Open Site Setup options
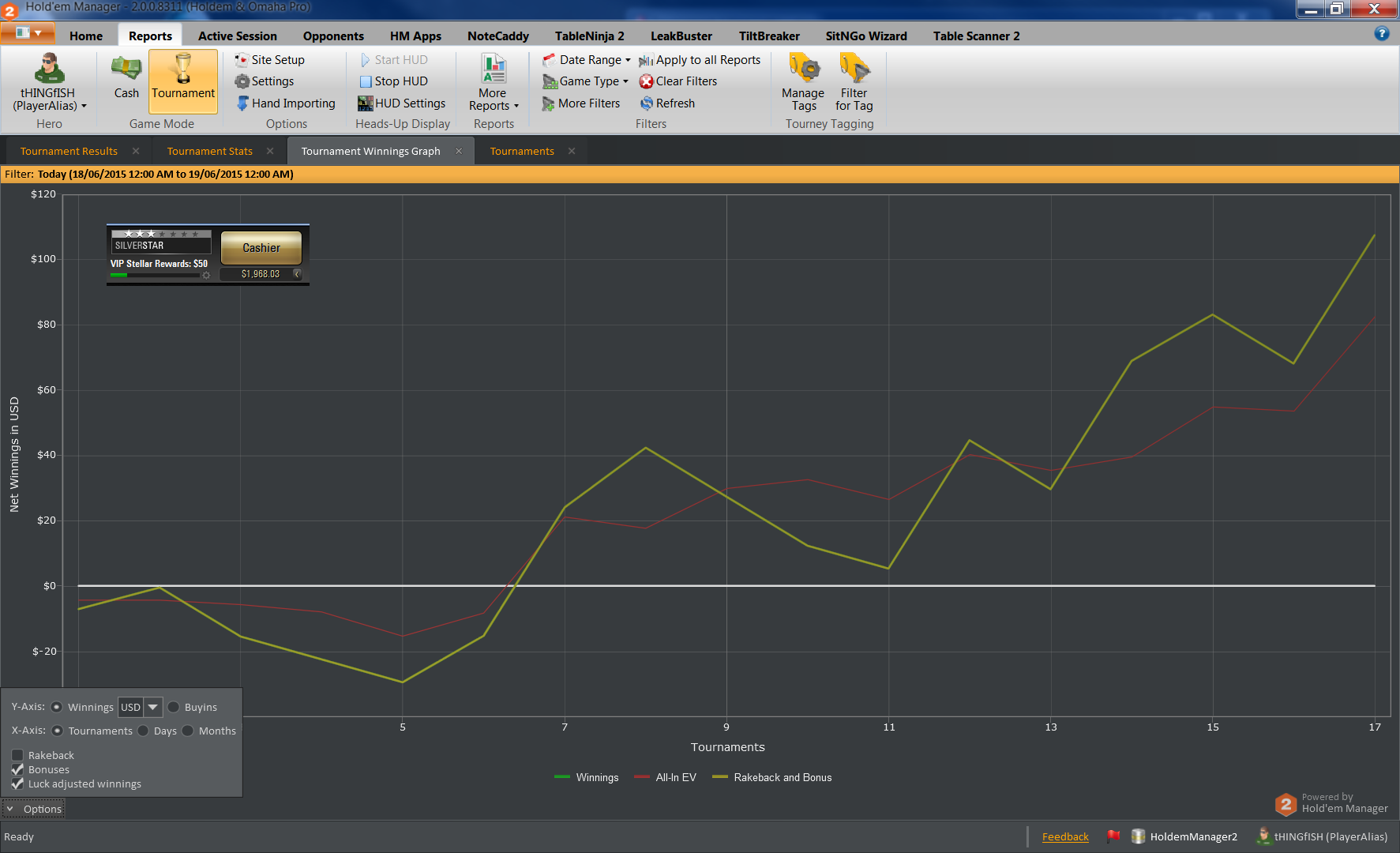 [x=269, y=60]
